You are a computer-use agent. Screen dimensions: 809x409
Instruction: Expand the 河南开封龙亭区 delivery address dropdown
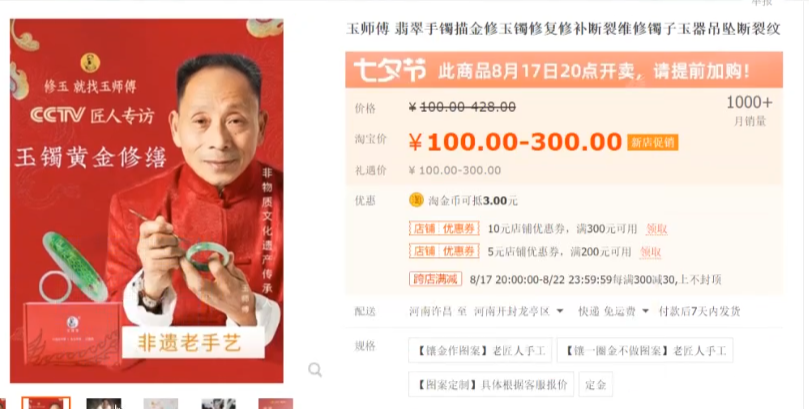pyautogui.click(x=519, y=311)
